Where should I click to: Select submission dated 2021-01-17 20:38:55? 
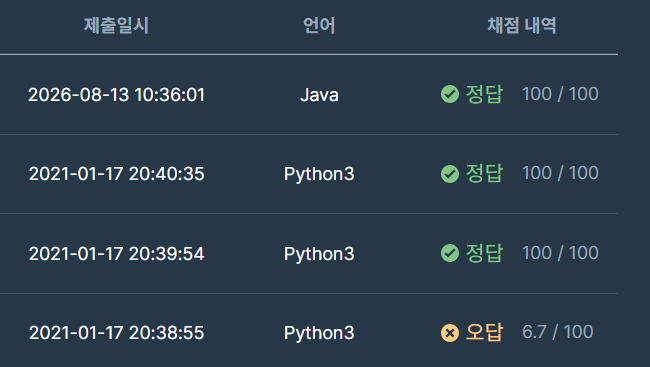pos(116,333)
